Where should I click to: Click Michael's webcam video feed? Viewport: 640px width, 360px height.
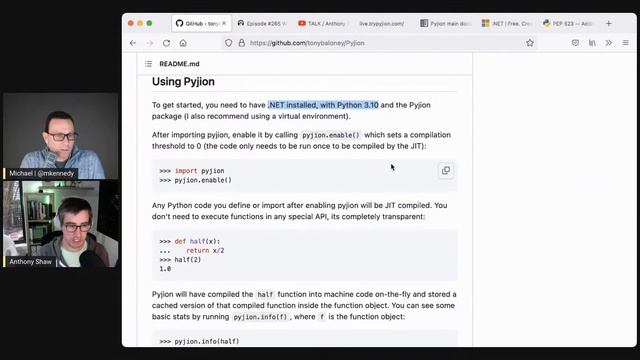coord(60,136)
